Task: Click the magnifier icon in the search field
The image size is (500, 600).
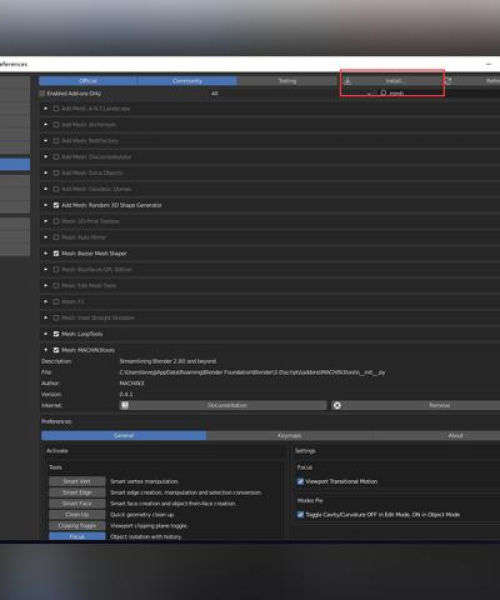Action: point(383,93)
